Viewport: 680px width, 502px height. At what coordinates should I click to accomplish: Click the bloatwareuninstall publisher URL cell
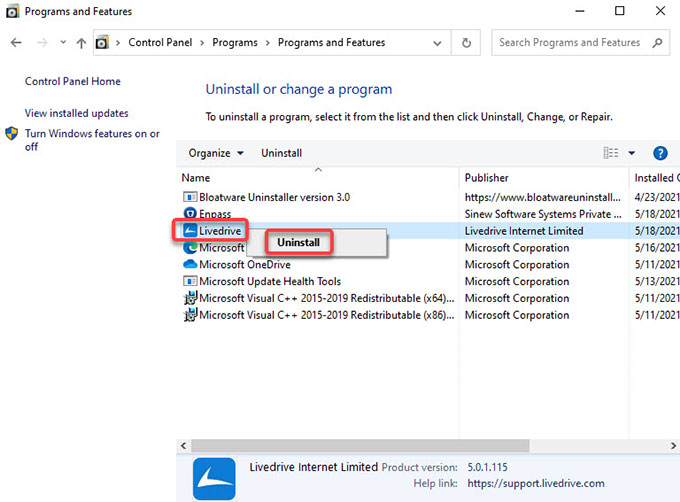coord(542,197)
